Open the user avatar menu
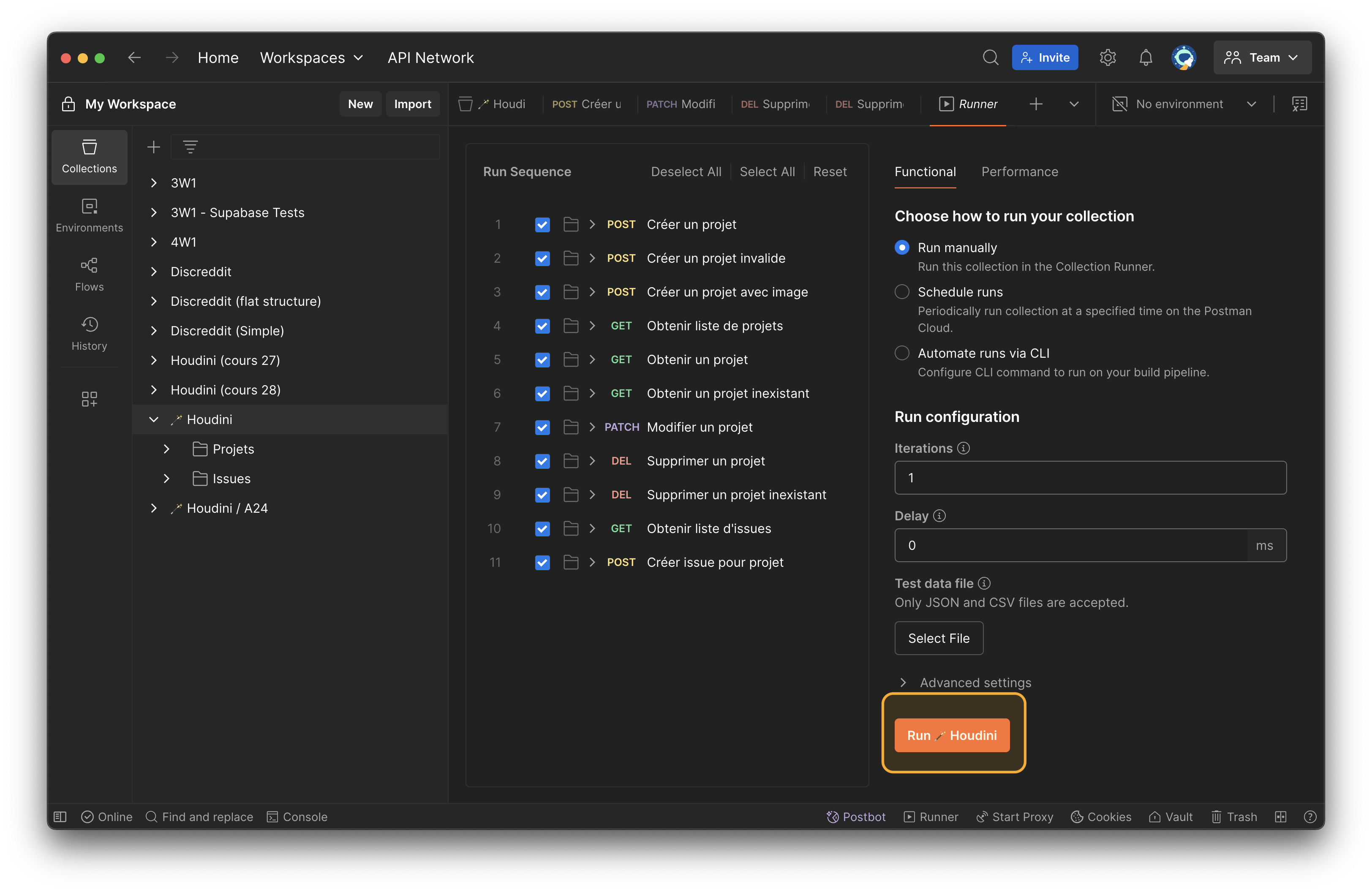 1184,57
